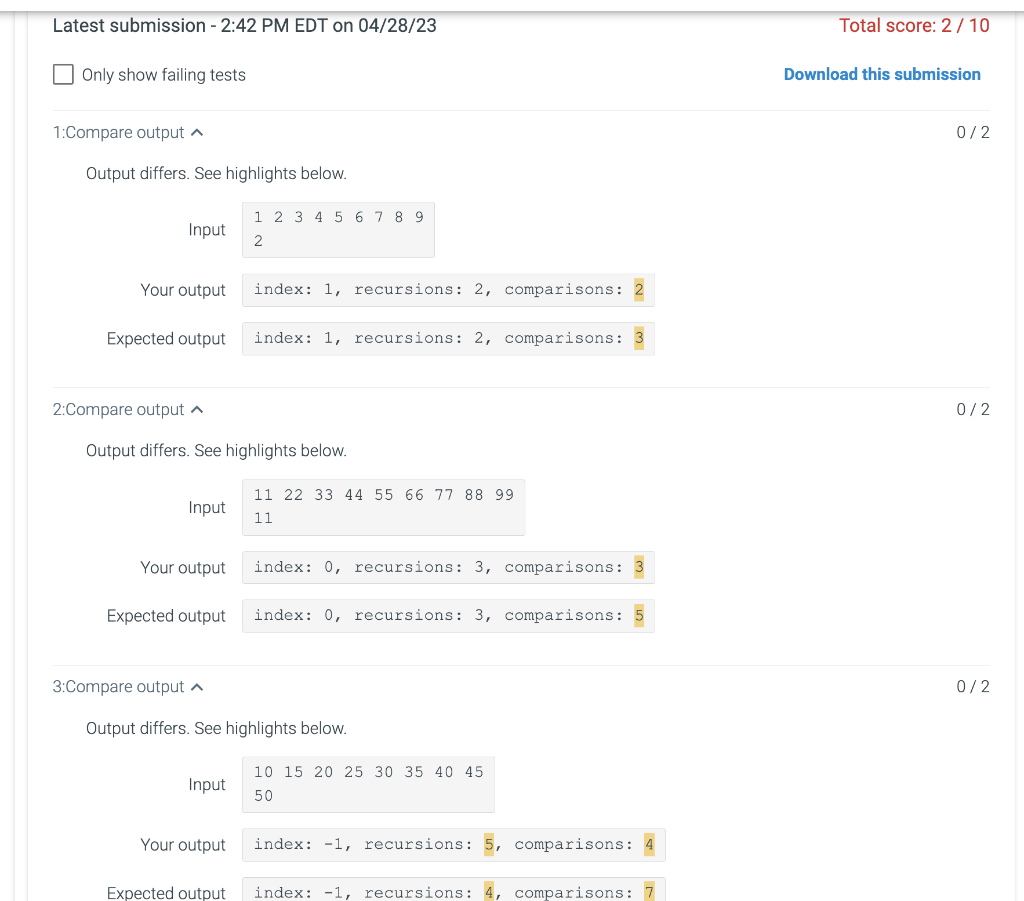Click test 2's 0 / 2 score
Image resolution: width=1024 pixels, height=901 pixels.
tap(972, 408)
